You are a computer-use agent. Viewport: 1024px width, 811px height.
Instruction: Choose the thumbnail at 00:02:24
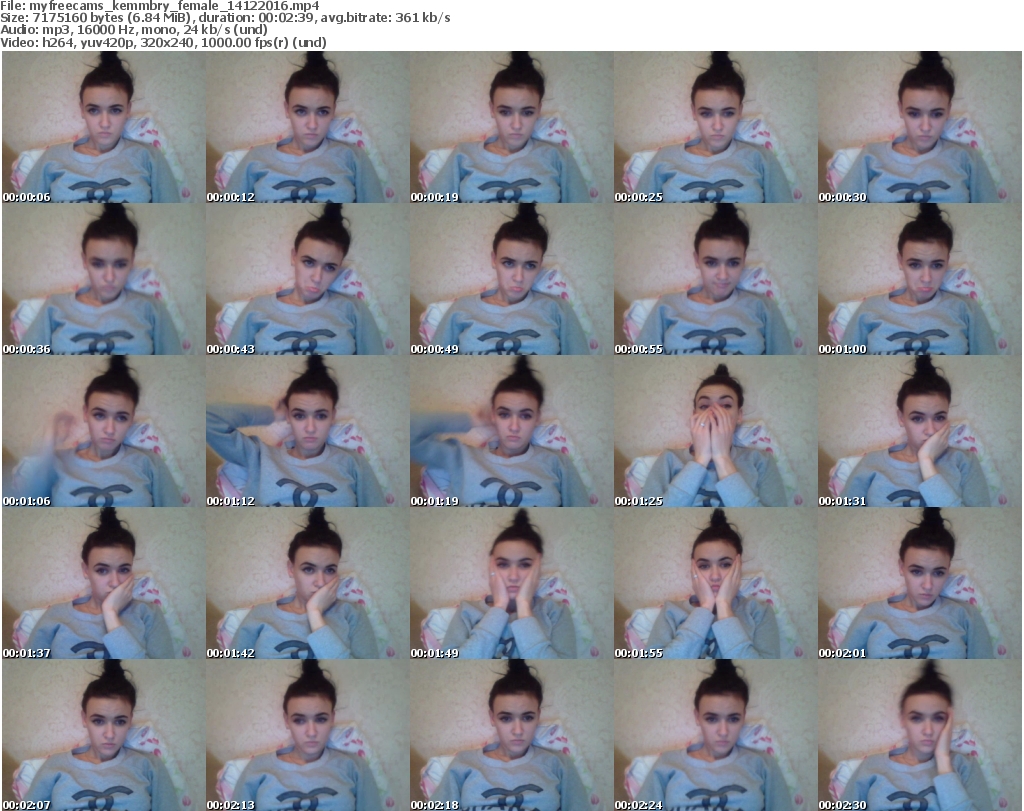(x=715, y=735)
